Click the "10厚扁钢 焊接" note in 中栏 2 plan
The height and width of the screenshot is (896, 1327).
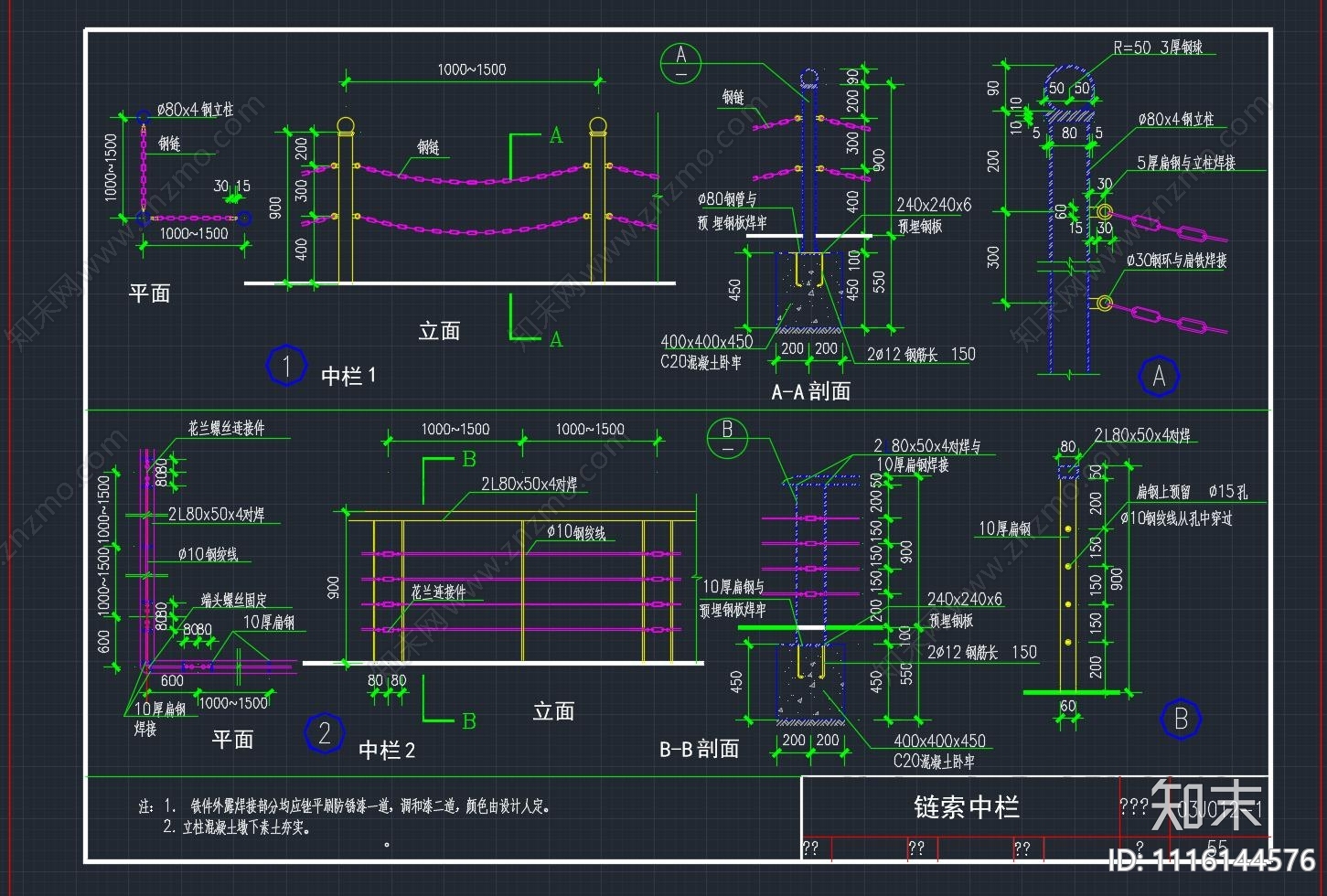[160, 719]
